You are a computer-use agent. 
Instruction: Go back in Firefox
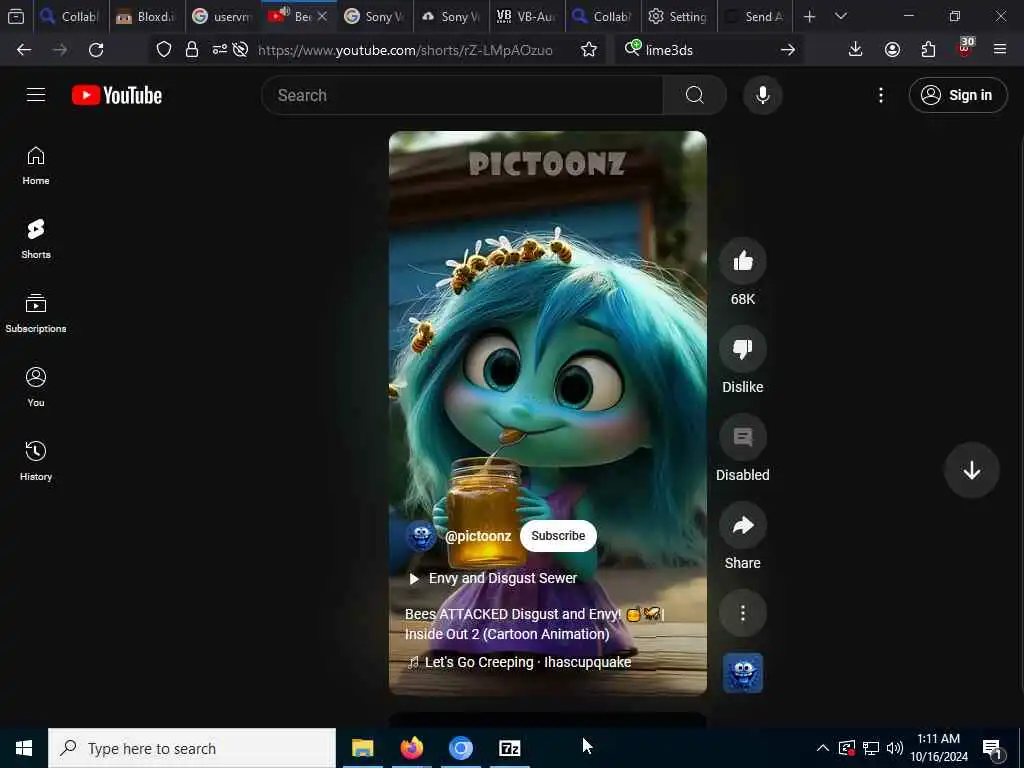(x=24, y=50)
